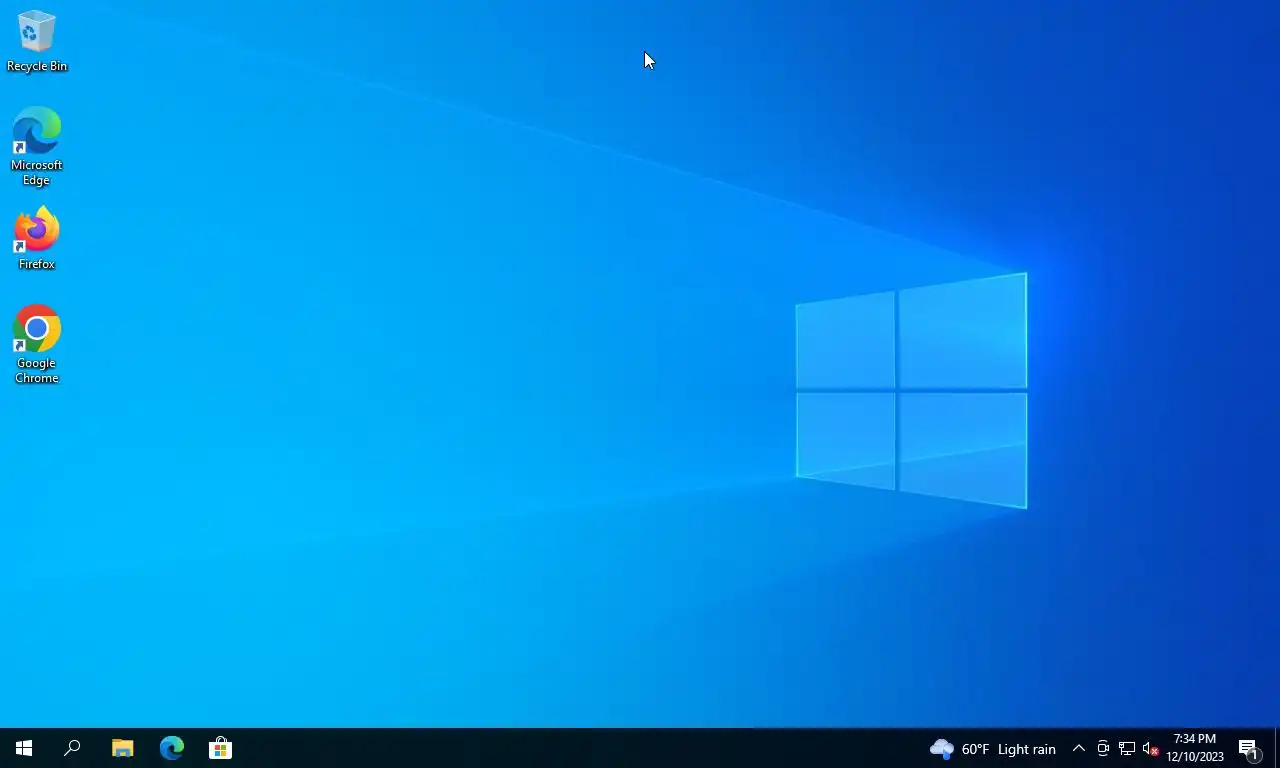Click the Show desktop strip at taskbar end
The image size is (1280, 768).
pos(1277,748)
